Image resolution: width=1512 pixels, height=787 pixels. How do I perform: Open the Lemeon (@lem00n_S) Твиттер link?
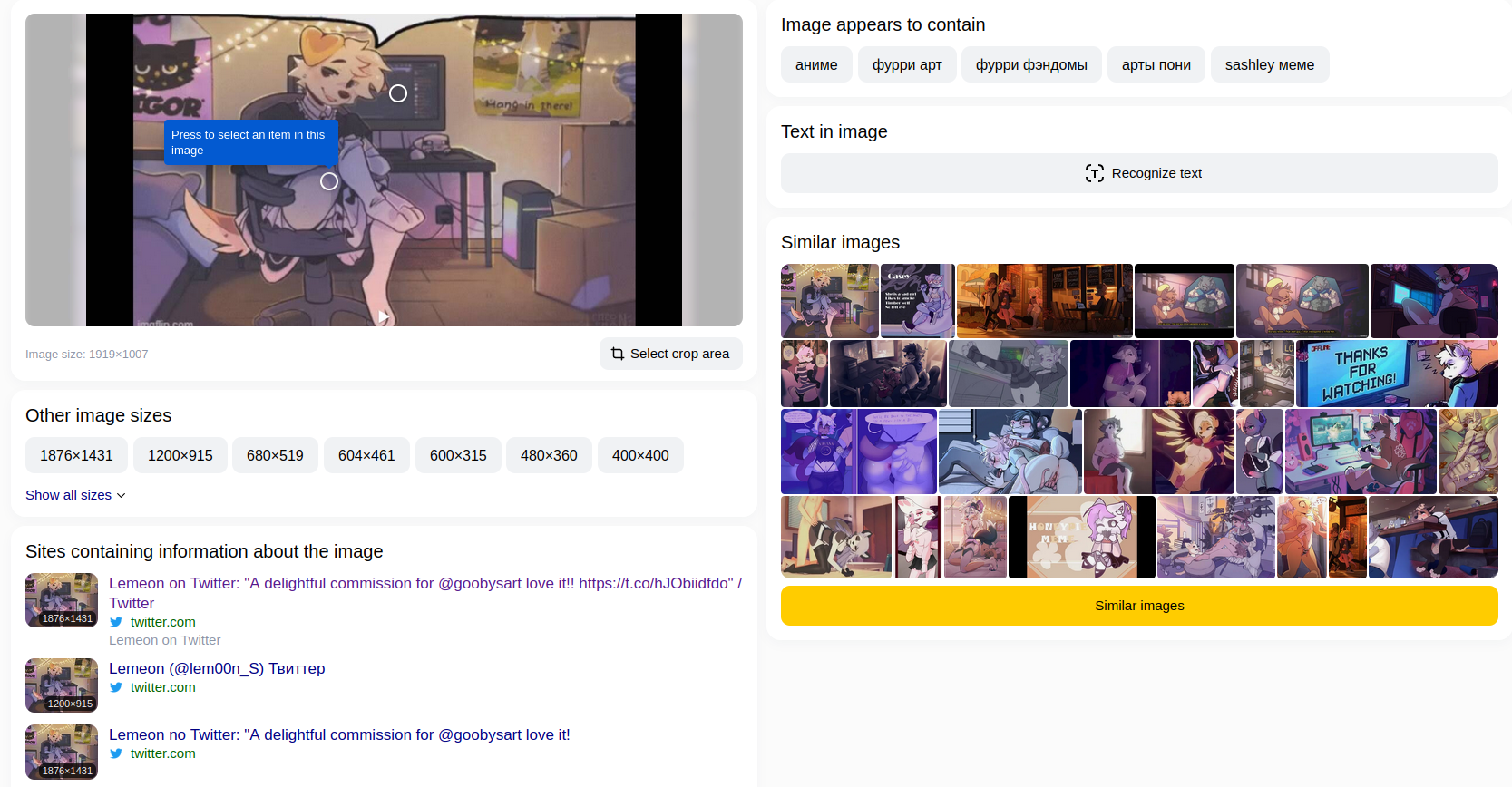click(x=217, y=668)
